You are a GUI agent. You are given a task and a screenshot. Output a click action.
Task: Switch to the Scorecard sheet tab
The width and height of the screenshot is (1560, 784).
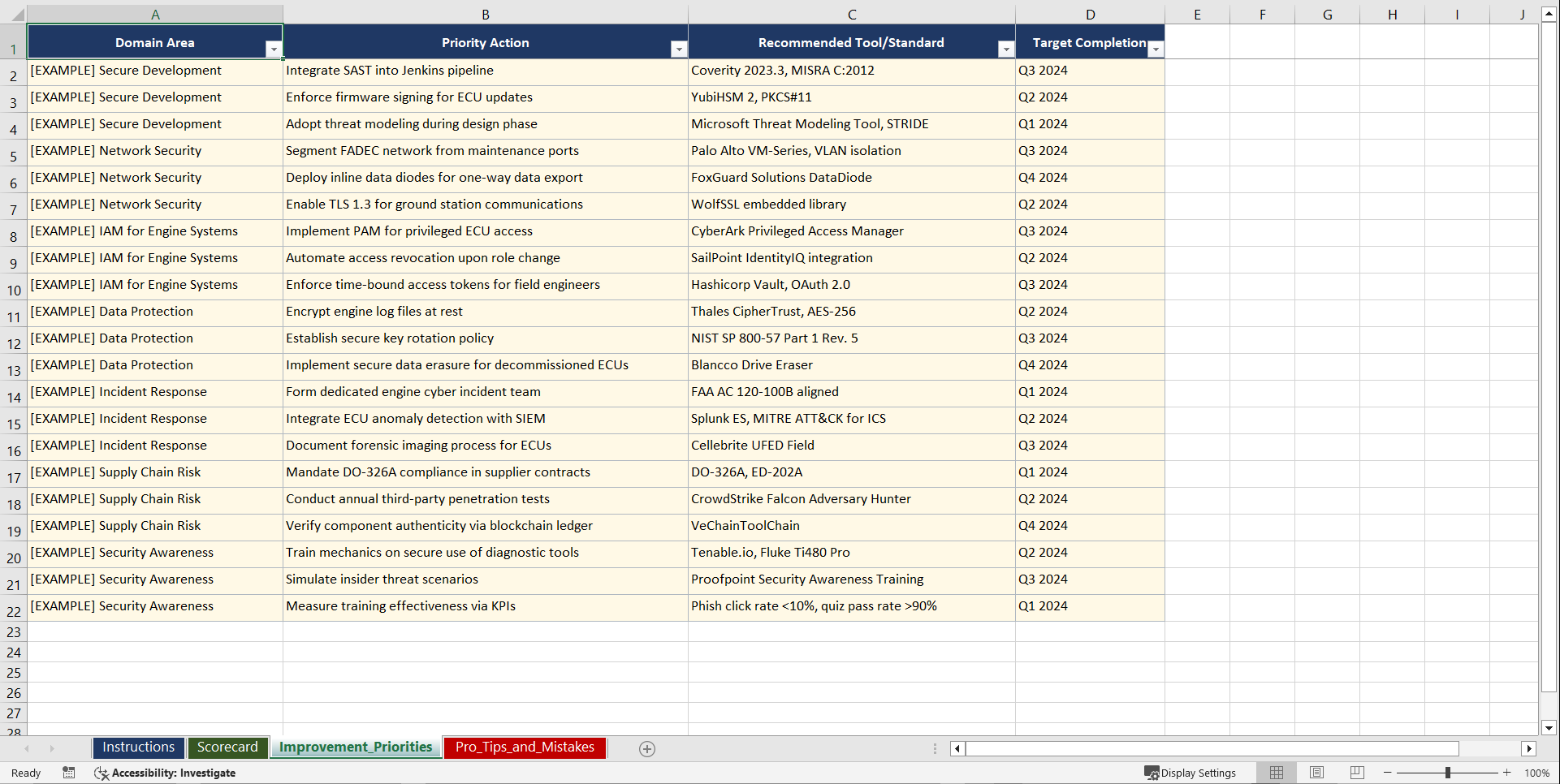tap(227, 747)
